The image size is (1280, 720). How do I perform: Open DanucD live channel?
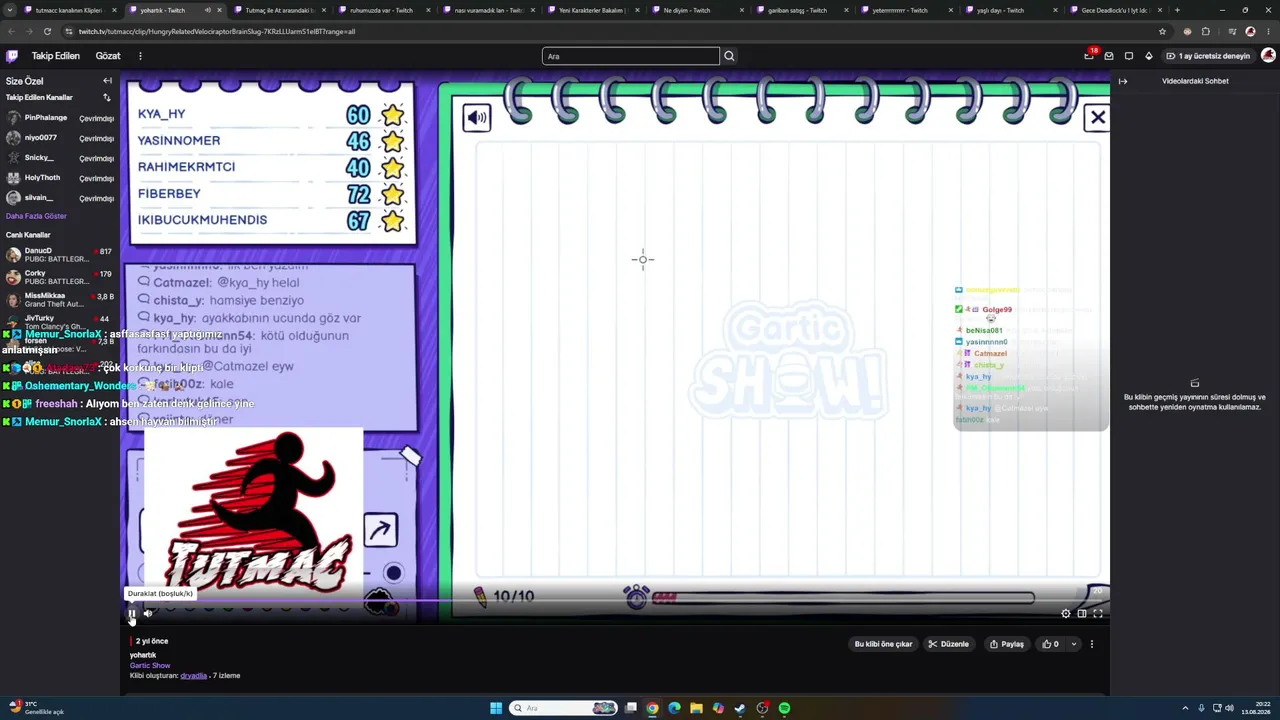tap(60, 255)
